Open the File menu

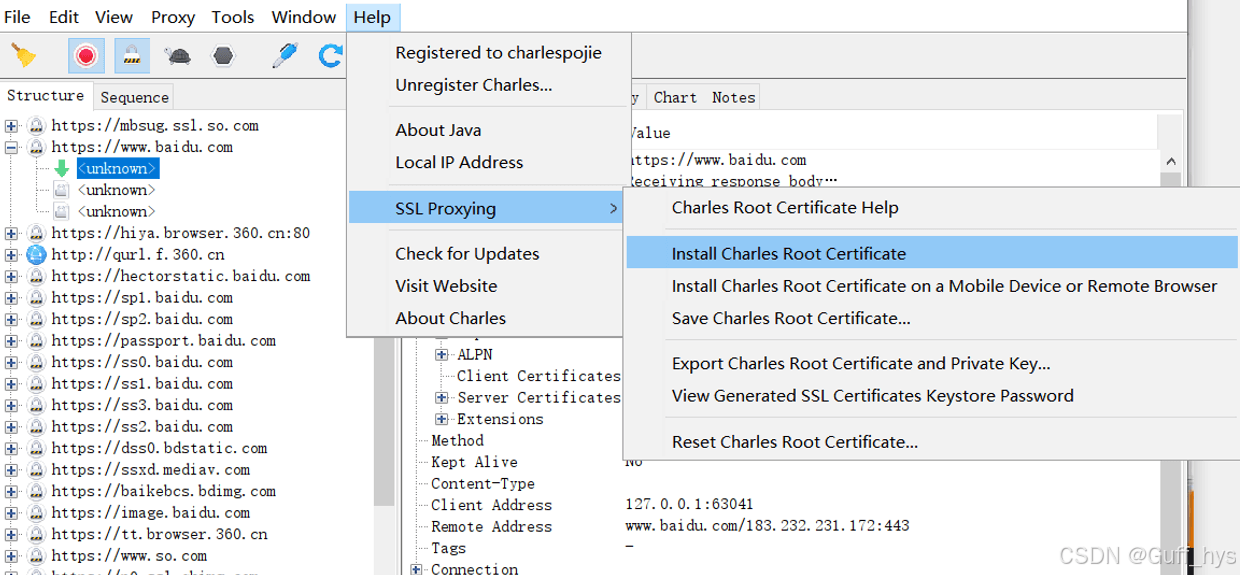(17, 17)
